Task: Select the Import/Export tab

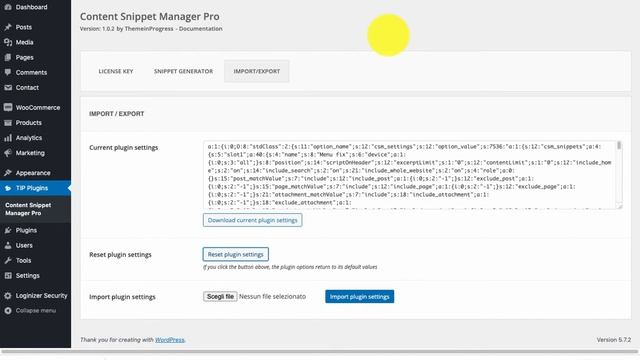Action: 257,71
